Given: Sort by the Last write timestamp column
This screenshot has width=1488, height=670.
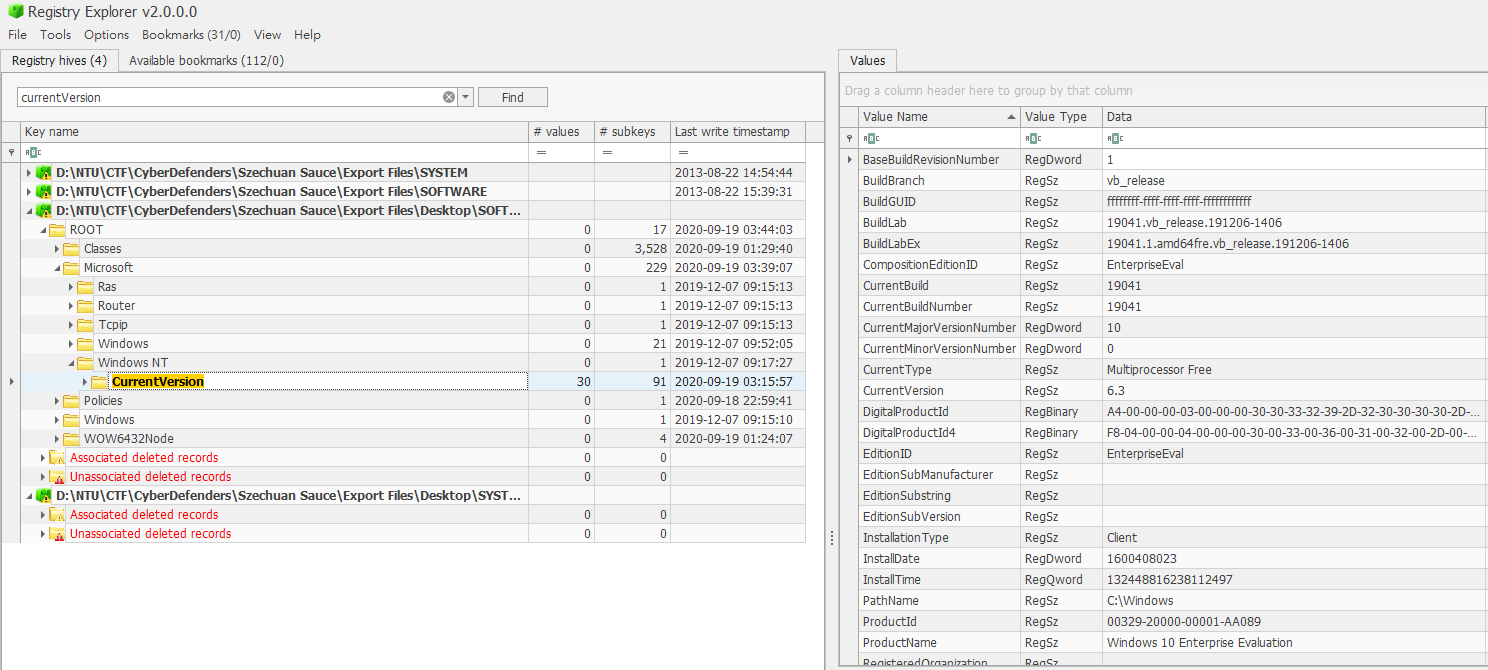Looking at the screenshot, I should point(738,132).
